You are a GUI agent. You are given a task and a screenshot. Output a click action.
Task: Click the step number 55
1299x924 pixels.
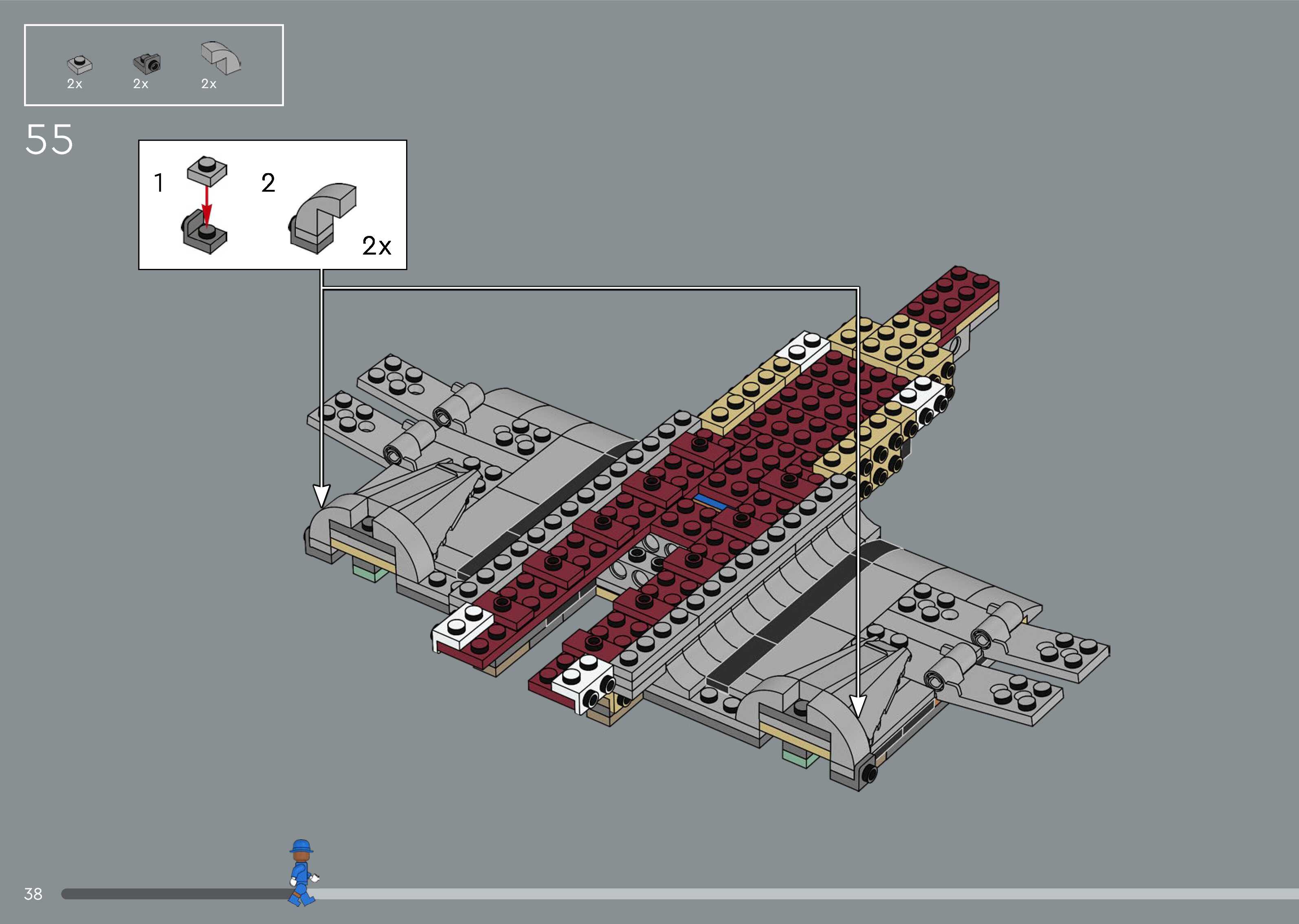point(49,140)
